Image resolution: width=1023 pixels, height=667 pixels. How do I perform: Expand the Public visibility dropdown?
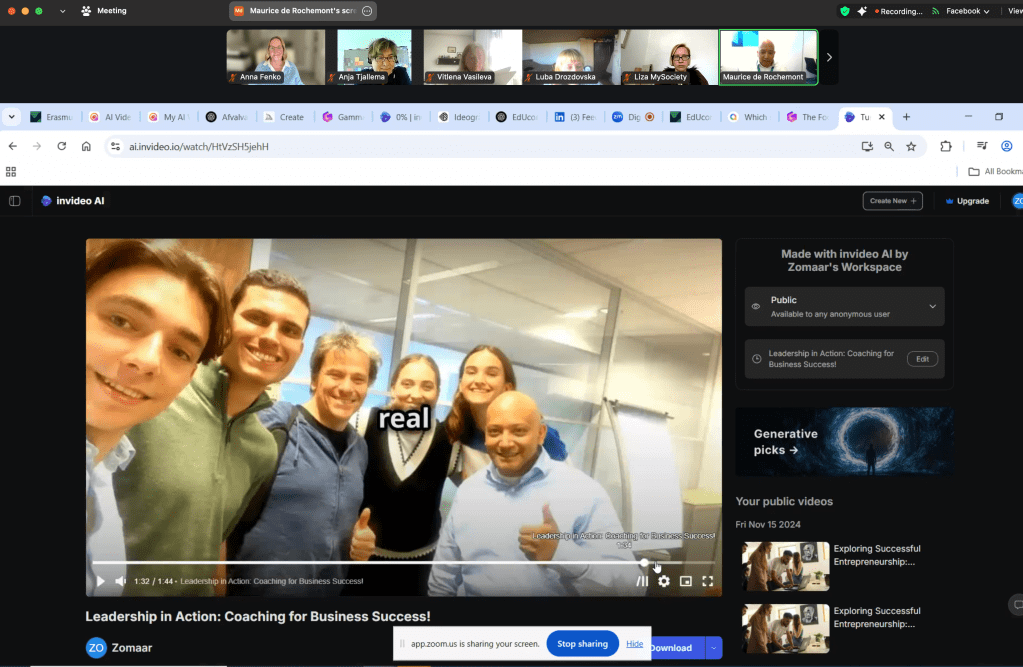click(x=932, y=307)
